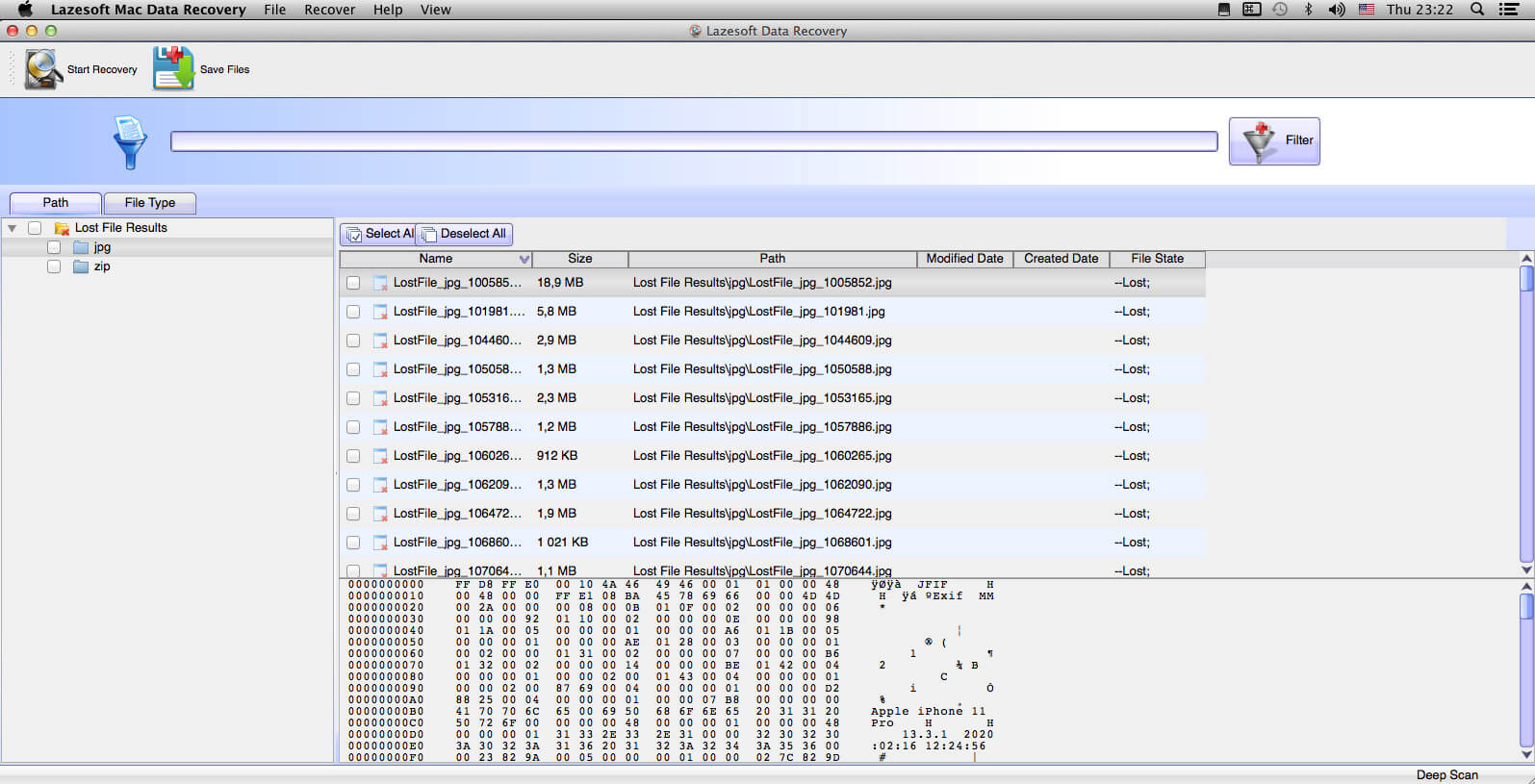1535x784 pixels.
Task: Check the zip folder checkbox
Action: point(54,266)
